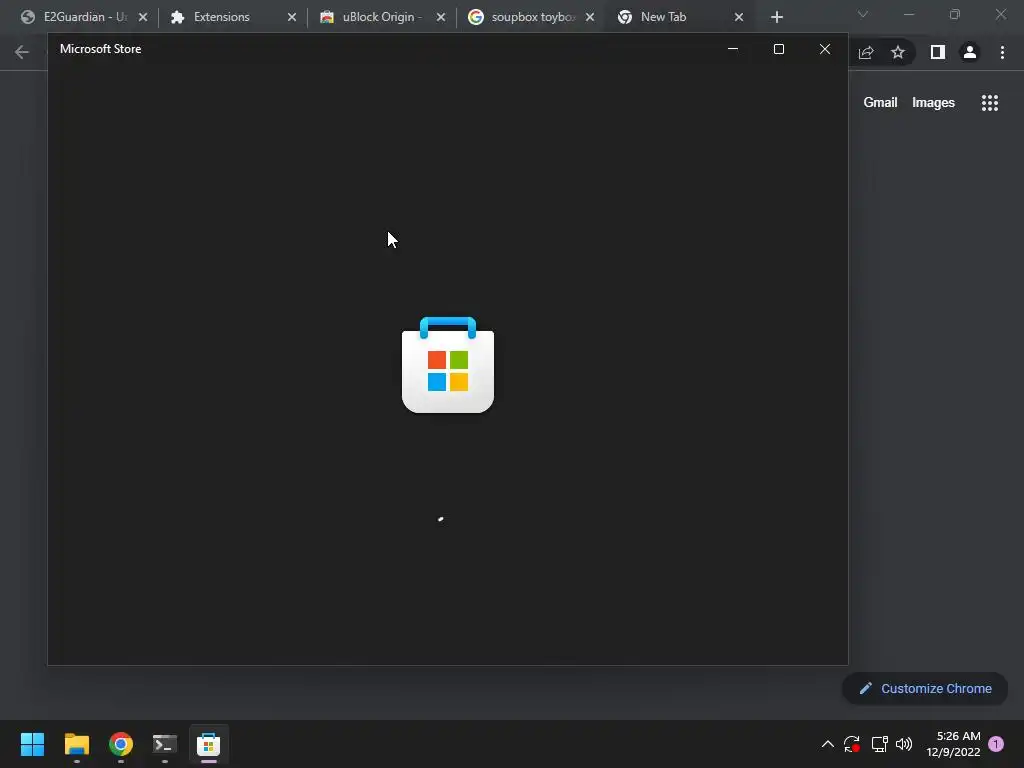
Task: Switch to the soupbox toybox Google tab
Action: (530, 17)
